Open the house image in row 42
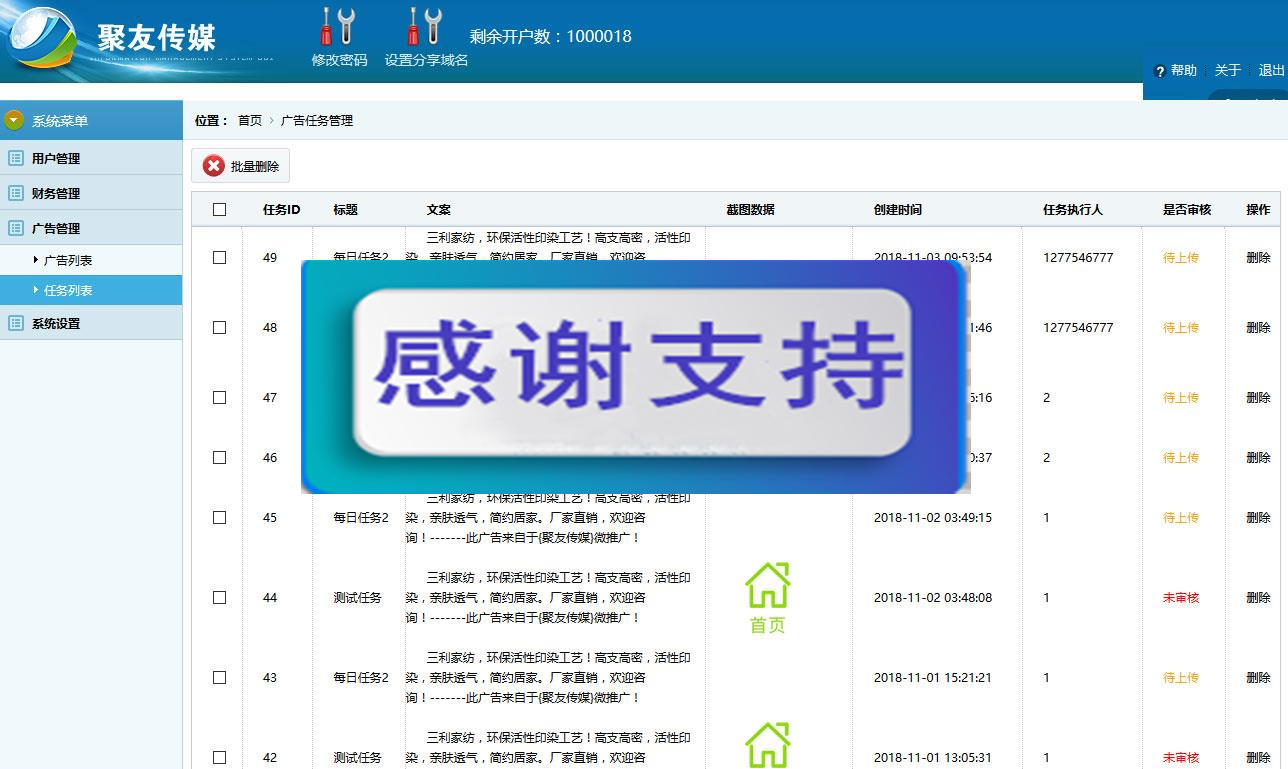The height and width of the screenshot is (769, 1288). pos(768,745)
